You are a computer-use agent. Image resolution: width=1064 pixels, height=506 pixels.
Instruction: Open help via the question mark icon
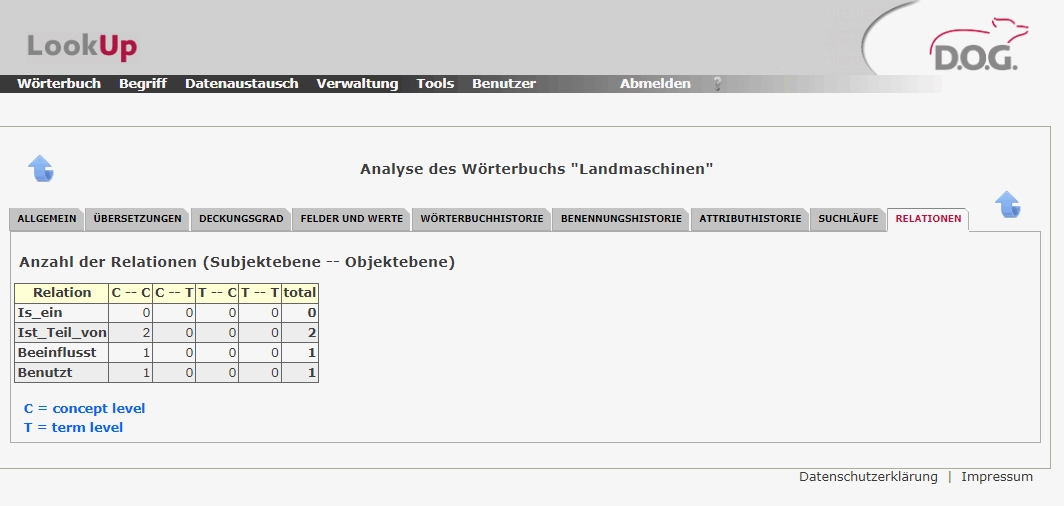(717, 84)
